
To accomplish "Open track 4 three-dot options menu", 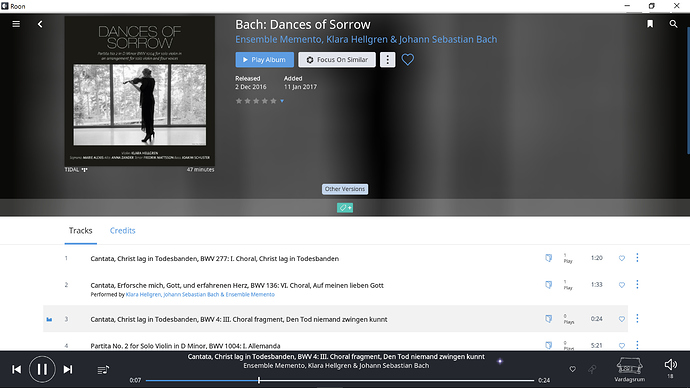I will pos(637,345).
